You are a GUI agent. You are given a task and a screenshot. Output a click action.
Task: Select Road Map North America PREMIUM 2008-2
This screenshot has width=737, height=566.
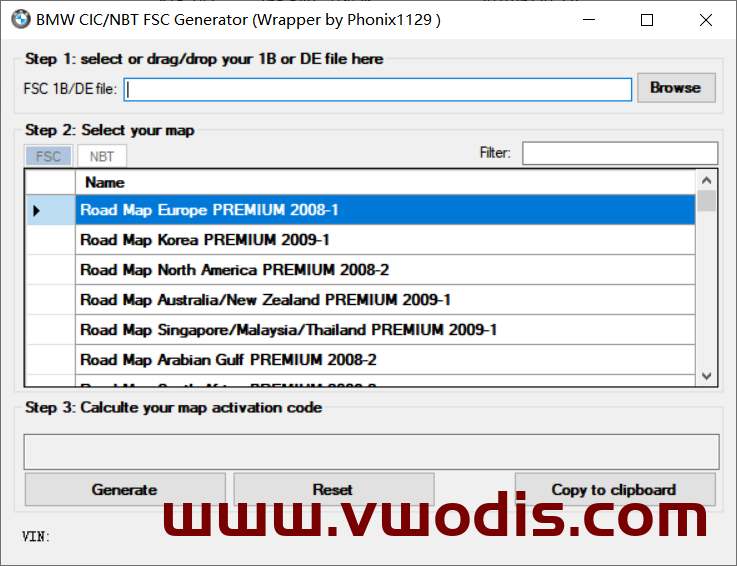[385, 270]
